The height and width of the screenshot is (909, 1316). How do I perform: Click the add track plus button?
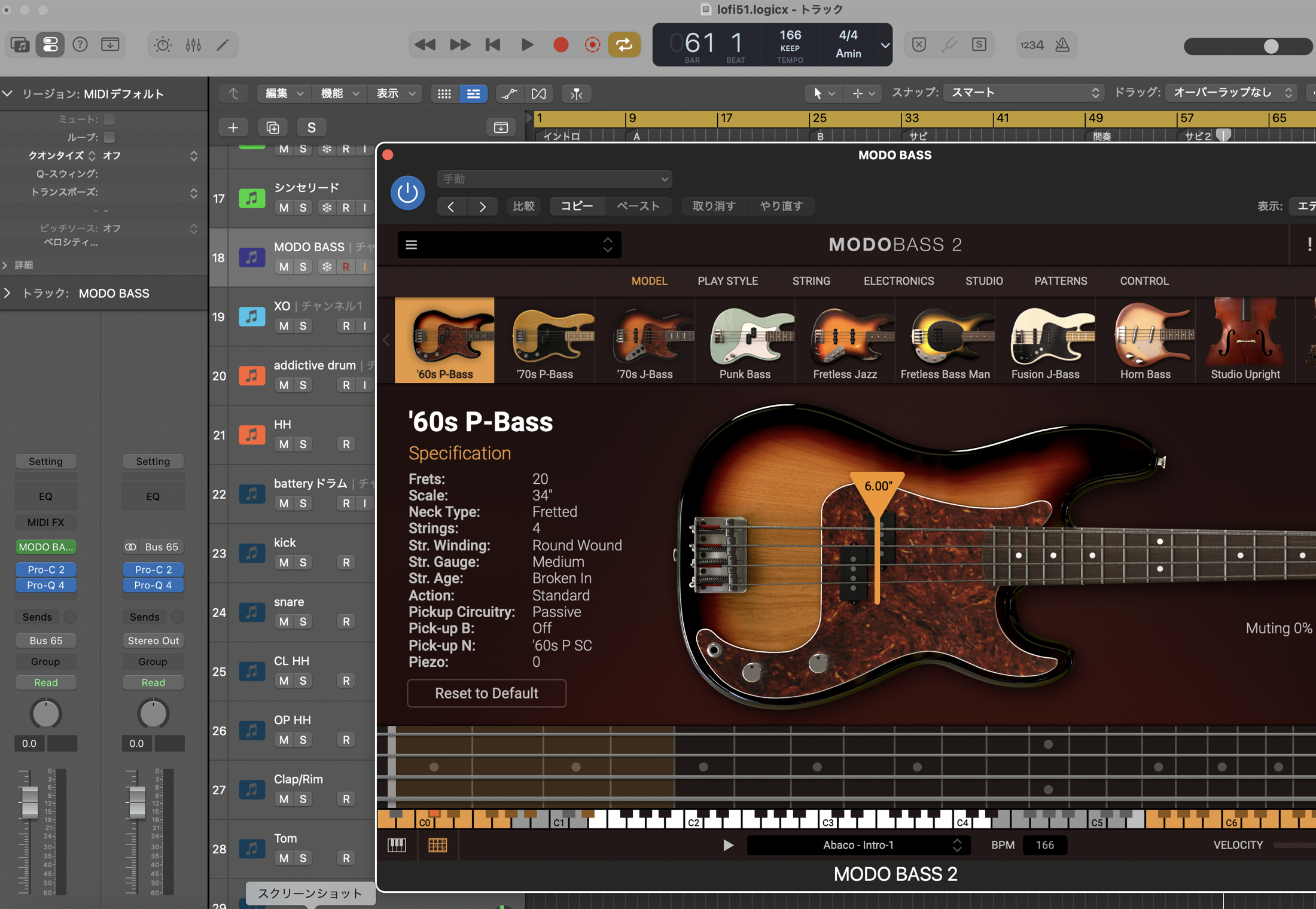233,127
